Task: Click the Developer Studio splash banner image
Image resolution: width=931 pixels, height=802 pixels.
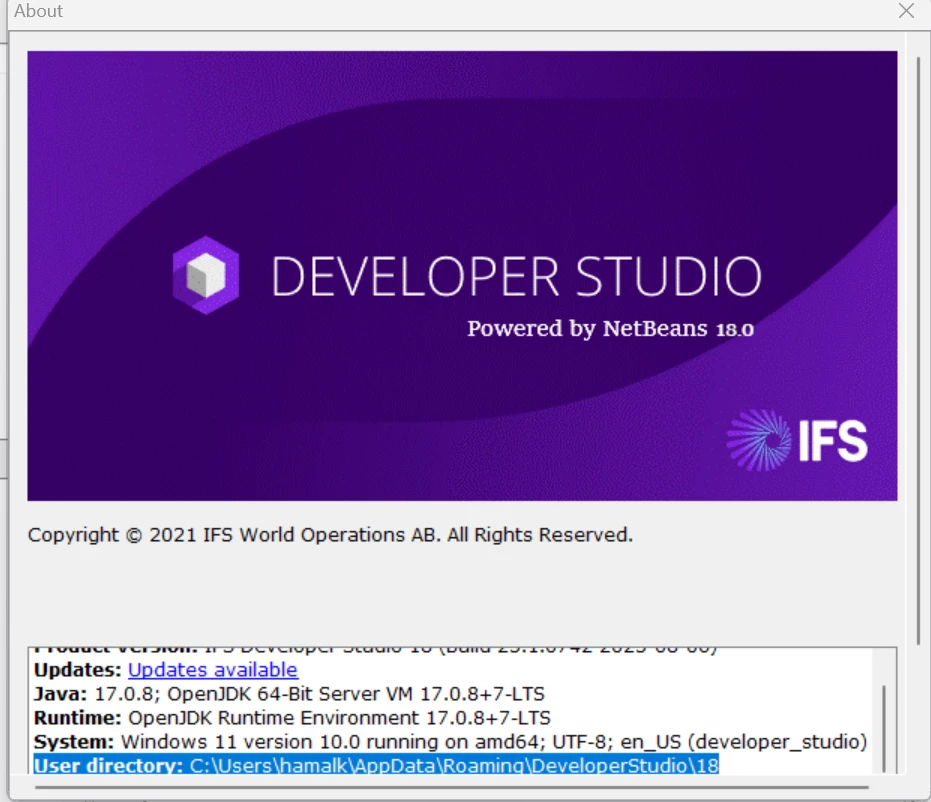Action: pos(462,275)
